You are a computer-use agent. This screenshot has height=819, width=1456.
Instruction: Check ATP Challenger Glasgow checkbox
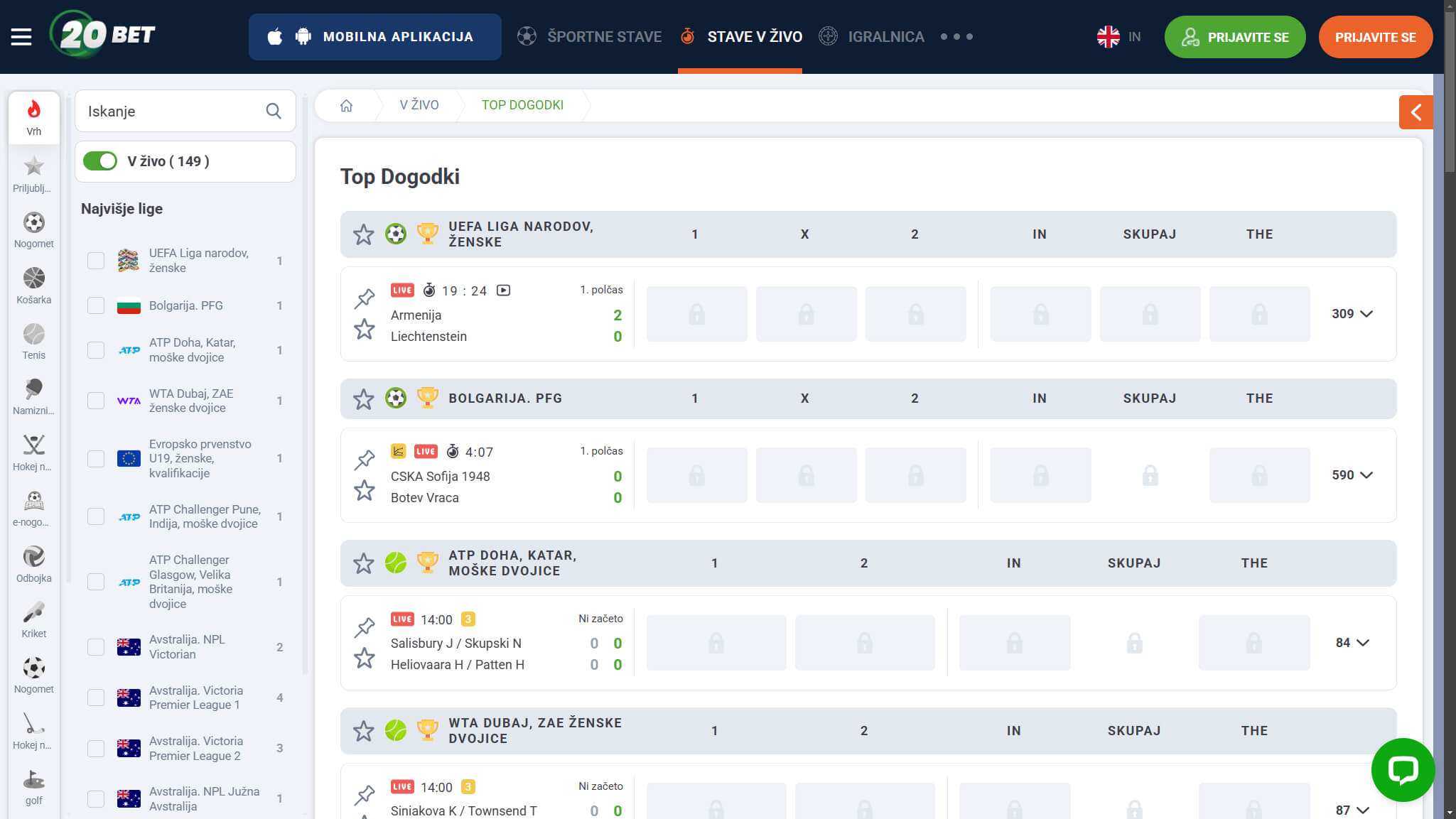tap(96, 582)
